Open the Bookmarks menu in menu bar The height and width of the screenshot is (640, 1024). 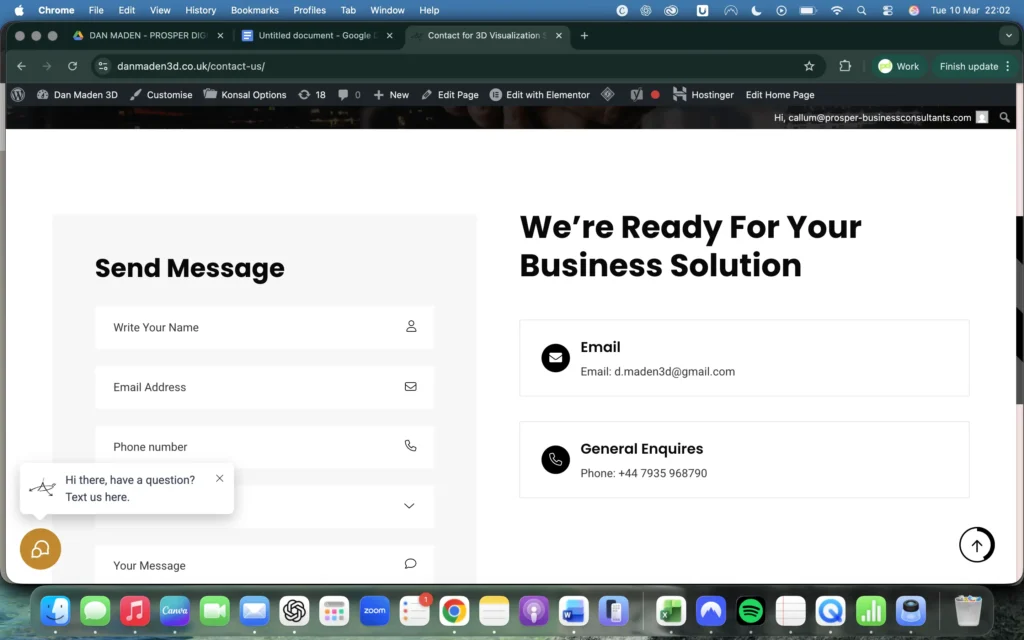pos(254,10)
